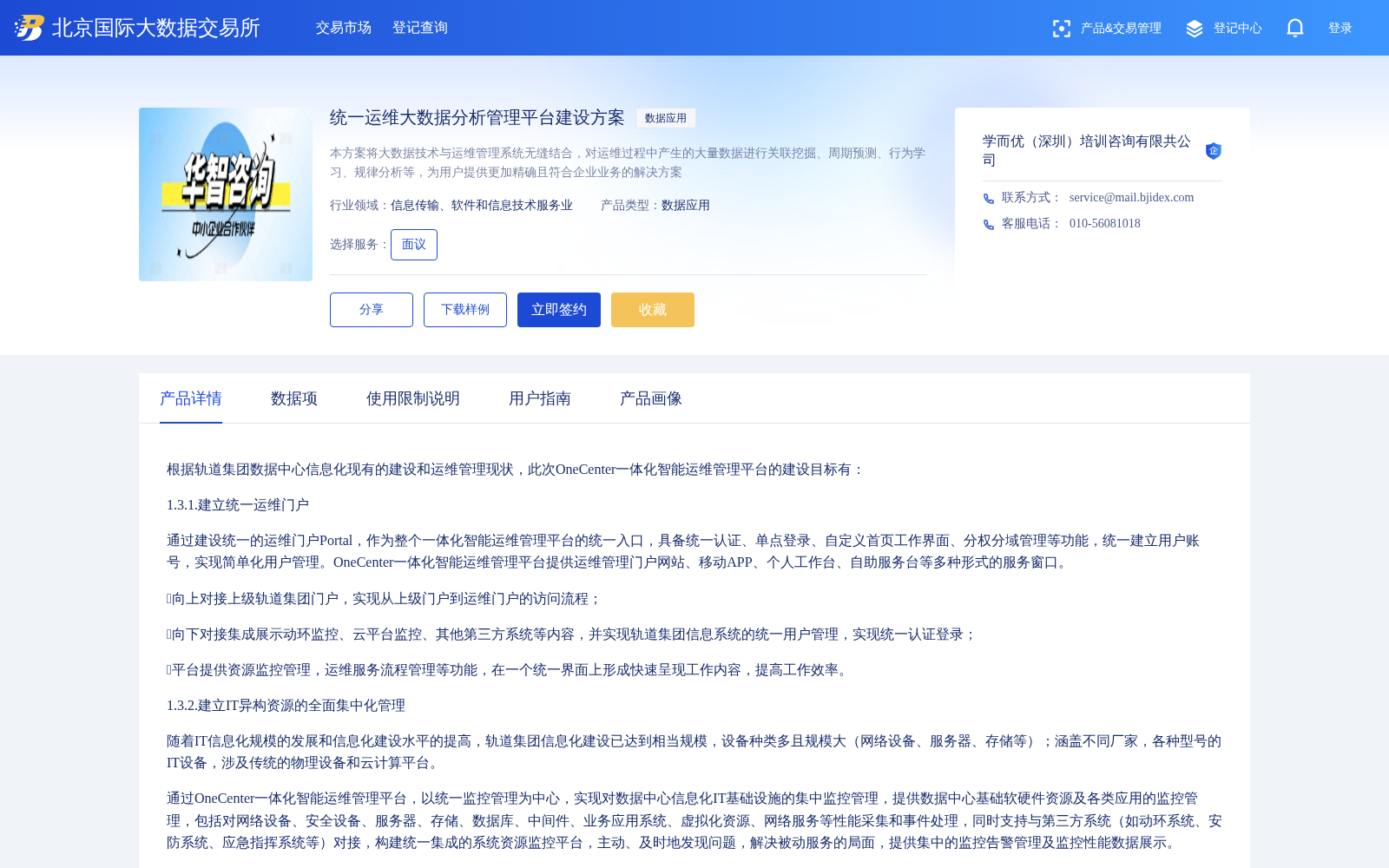Click the line 向上对接上级轨道集团门户
The width and height of the screenshot is (1389, 868).
click(x=384, y=599)
